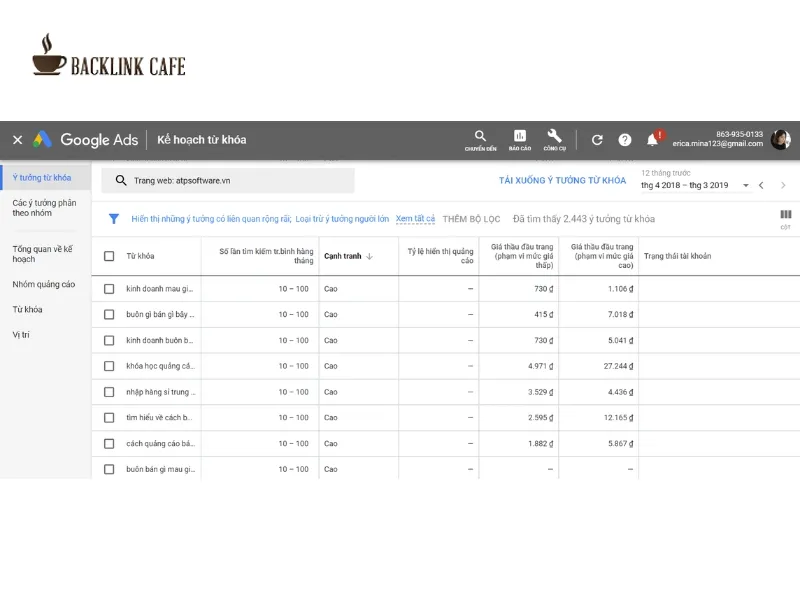Screen dimensions: 800x600
Task: Open 'Nhóm quảng cáo' in sidebar
Action: click(x=44, y=284)
